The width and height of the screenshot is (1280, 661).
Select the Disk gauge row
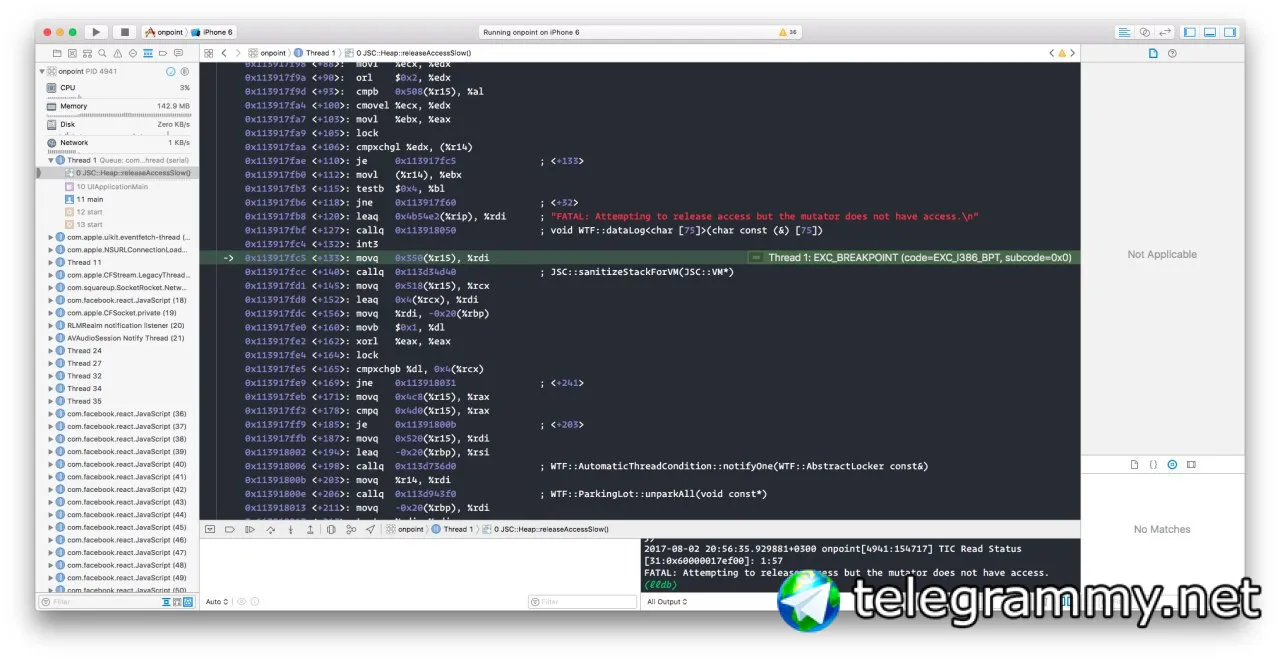[x=118, y=125]
